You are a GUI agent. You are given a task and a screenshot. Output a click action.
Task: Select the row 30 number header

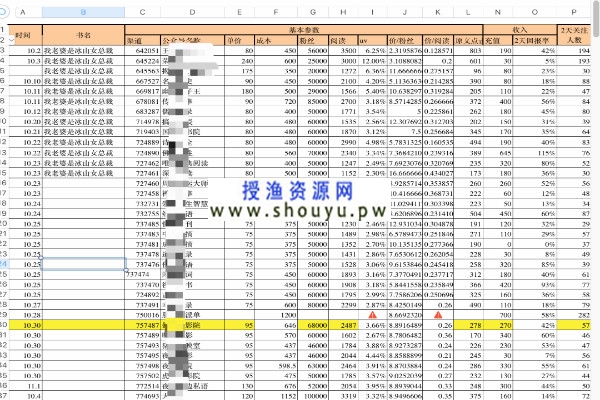tap(4, 325)
